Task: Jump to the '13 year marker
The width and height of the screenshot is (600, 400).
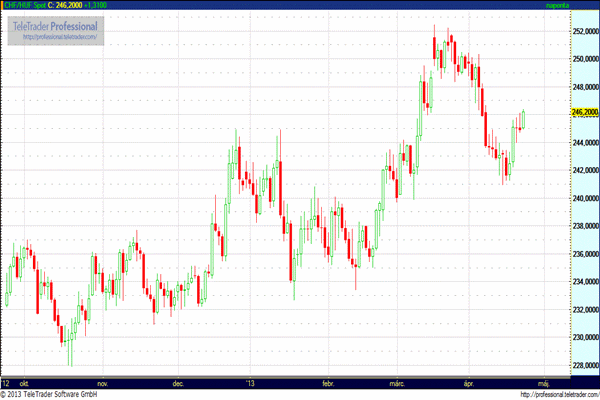Action: [x=250, y=382]
